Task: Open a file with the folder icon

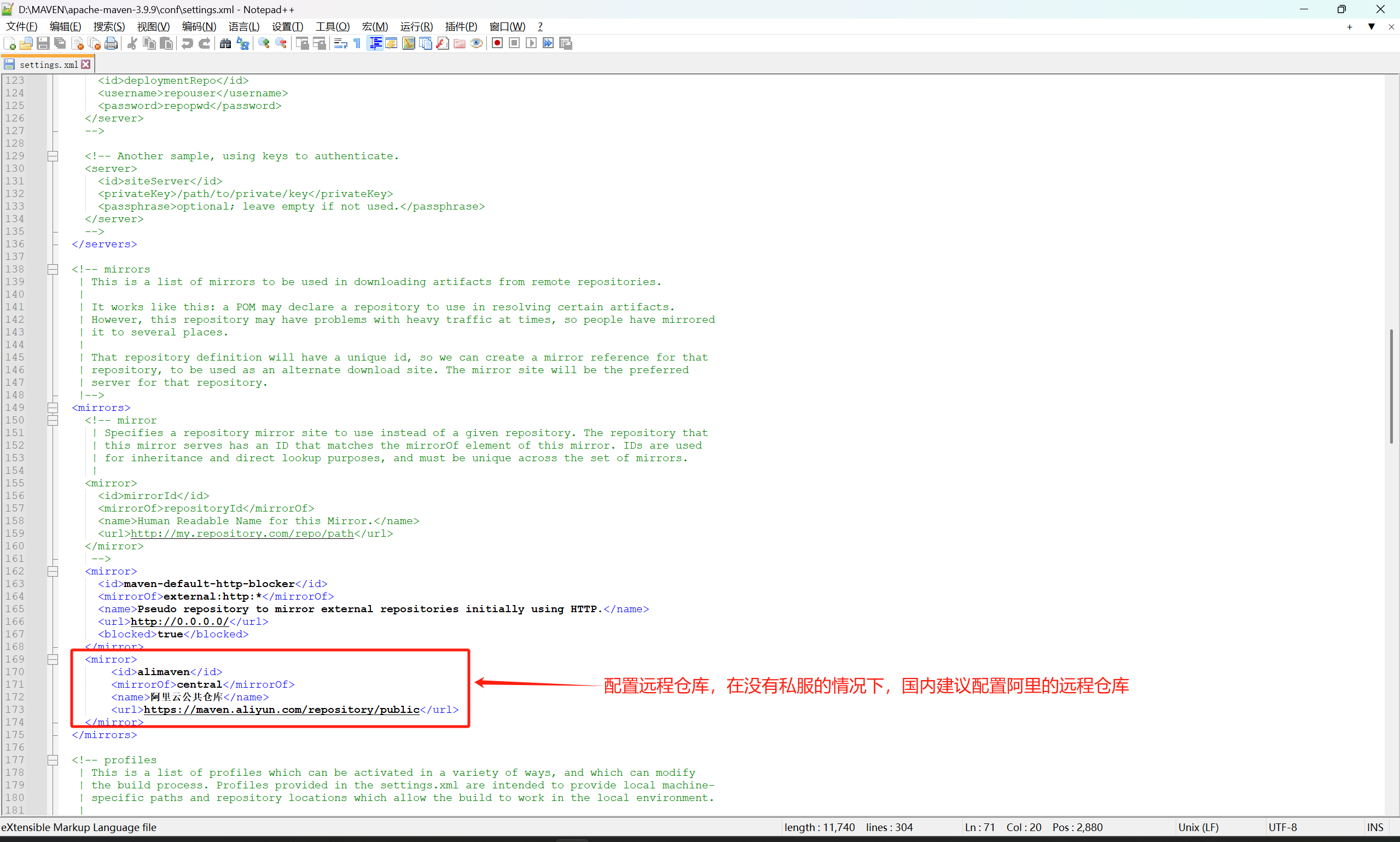Action: coord(26,44)
